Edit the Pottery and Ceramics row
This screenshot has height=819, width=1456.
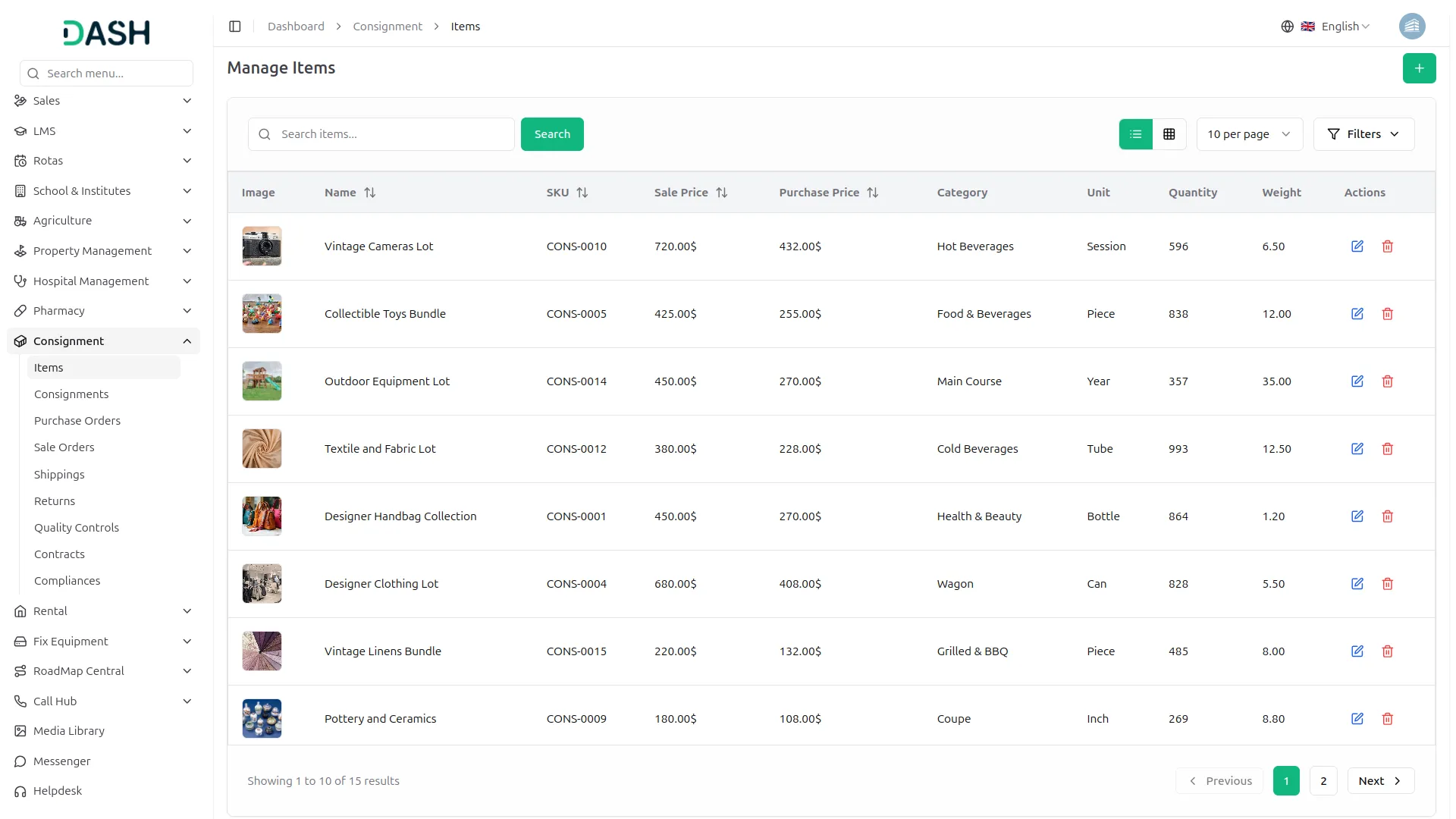coord(1357,719)
